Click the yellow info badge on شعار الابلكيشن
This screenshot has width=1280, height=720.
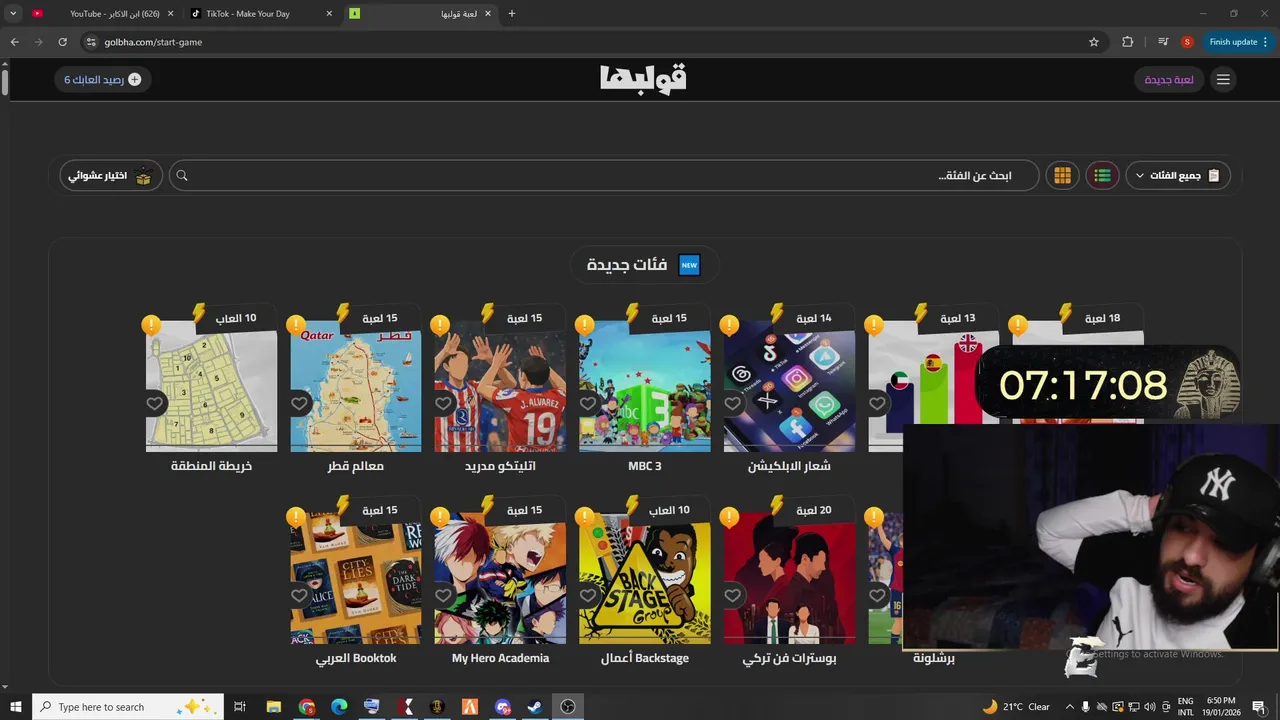point(729,325)
